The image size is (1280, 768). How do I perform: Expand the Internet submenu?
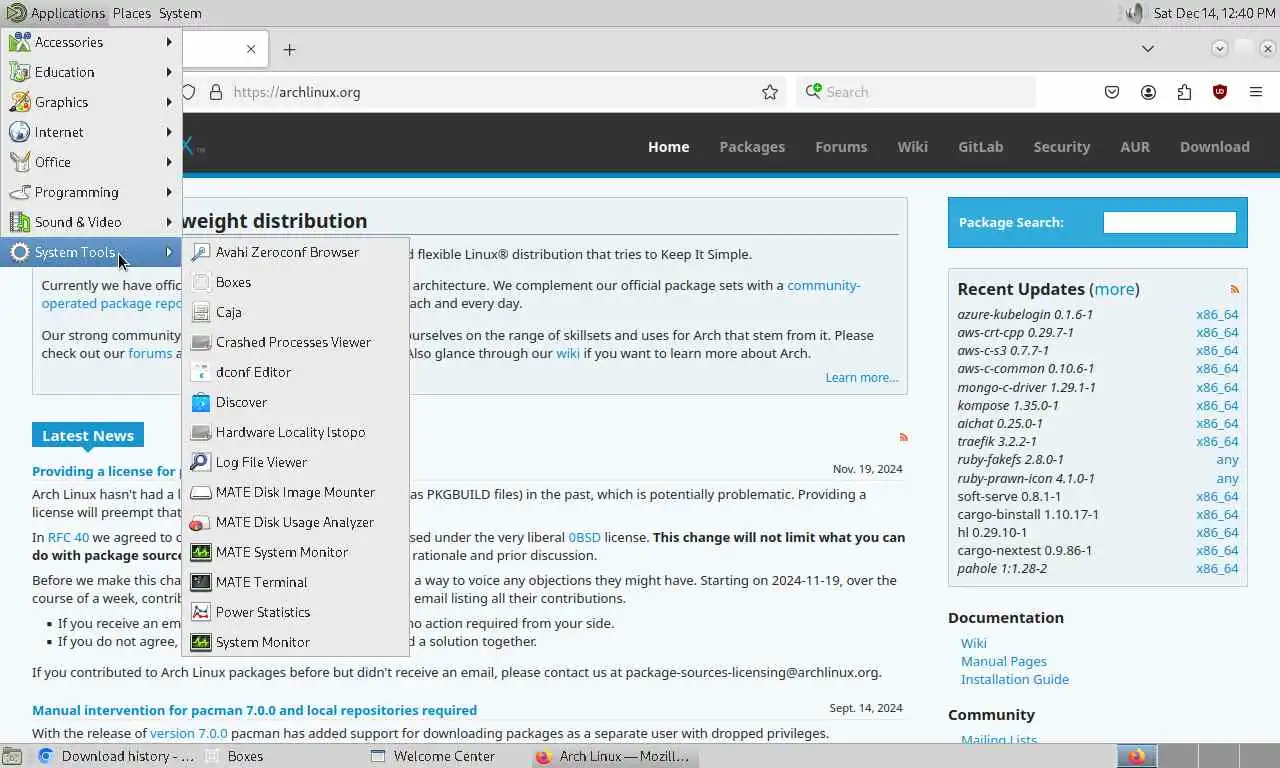point(91,132)
